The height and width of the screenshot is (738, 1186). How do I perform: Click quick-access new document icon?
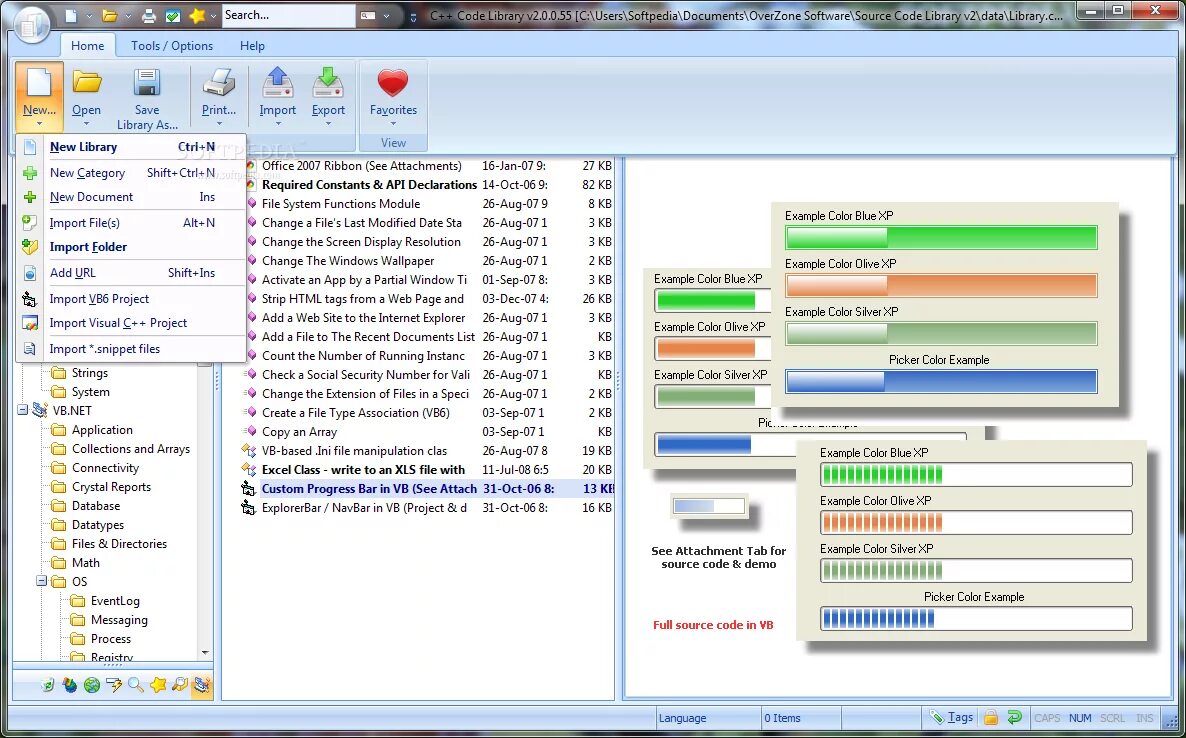click(x=70, y=15)
